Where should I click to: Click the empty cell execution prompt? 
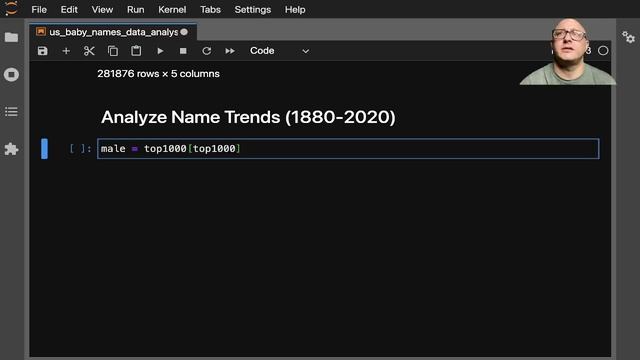(80, 149)
